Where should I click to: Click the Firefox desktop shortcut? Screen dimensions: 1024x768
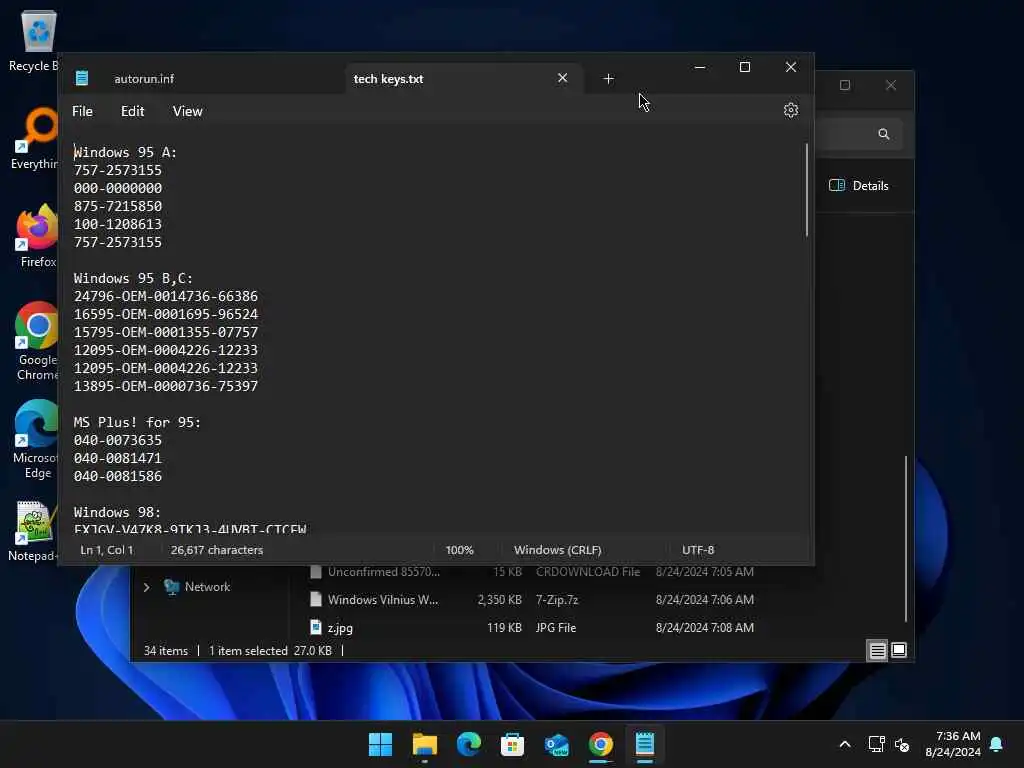[37, 236]
